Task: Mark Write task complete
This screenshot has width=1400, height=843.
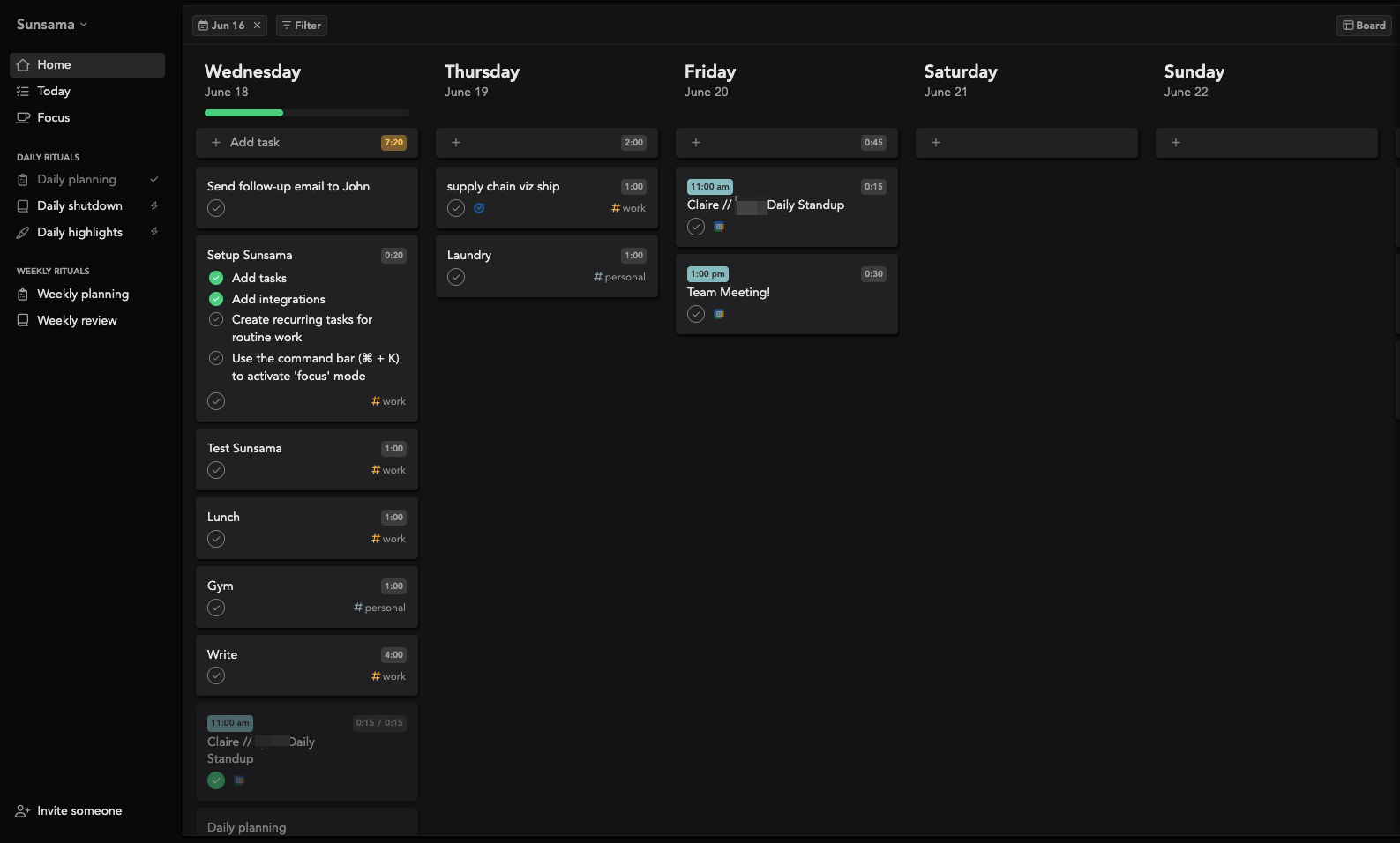Action: pos(216,675)
